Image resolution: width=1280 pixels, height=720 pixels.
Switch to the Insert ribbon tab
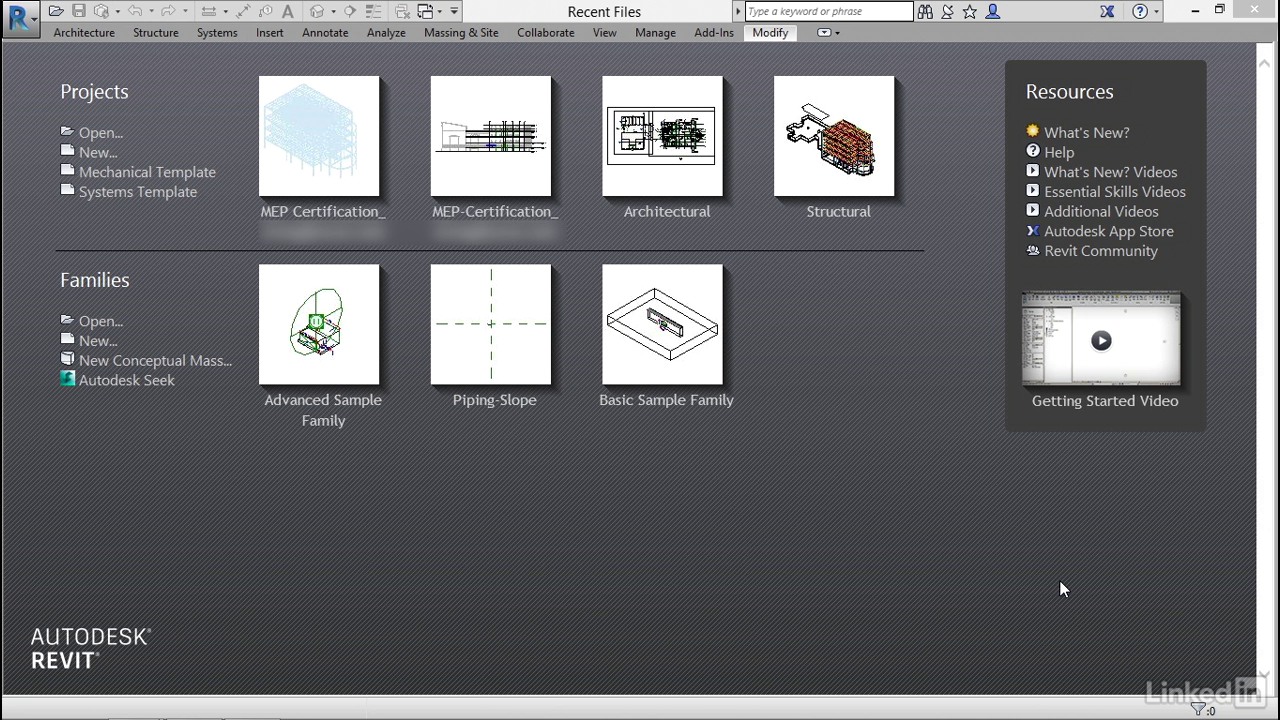click(x=270, y=33)
